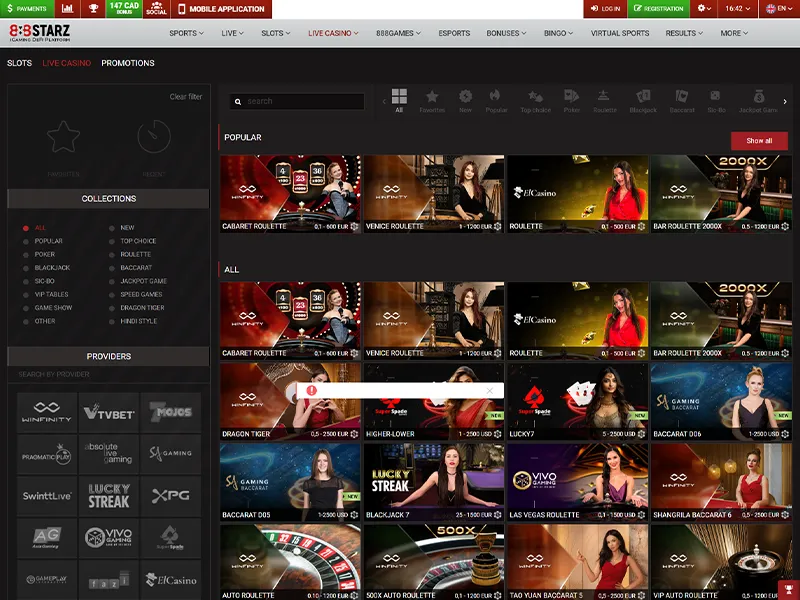Filter by Baccarat category icon
Image resolution: width=800 pixels, height=600 pixels.
pyautogui.click(x=682, y=101)
